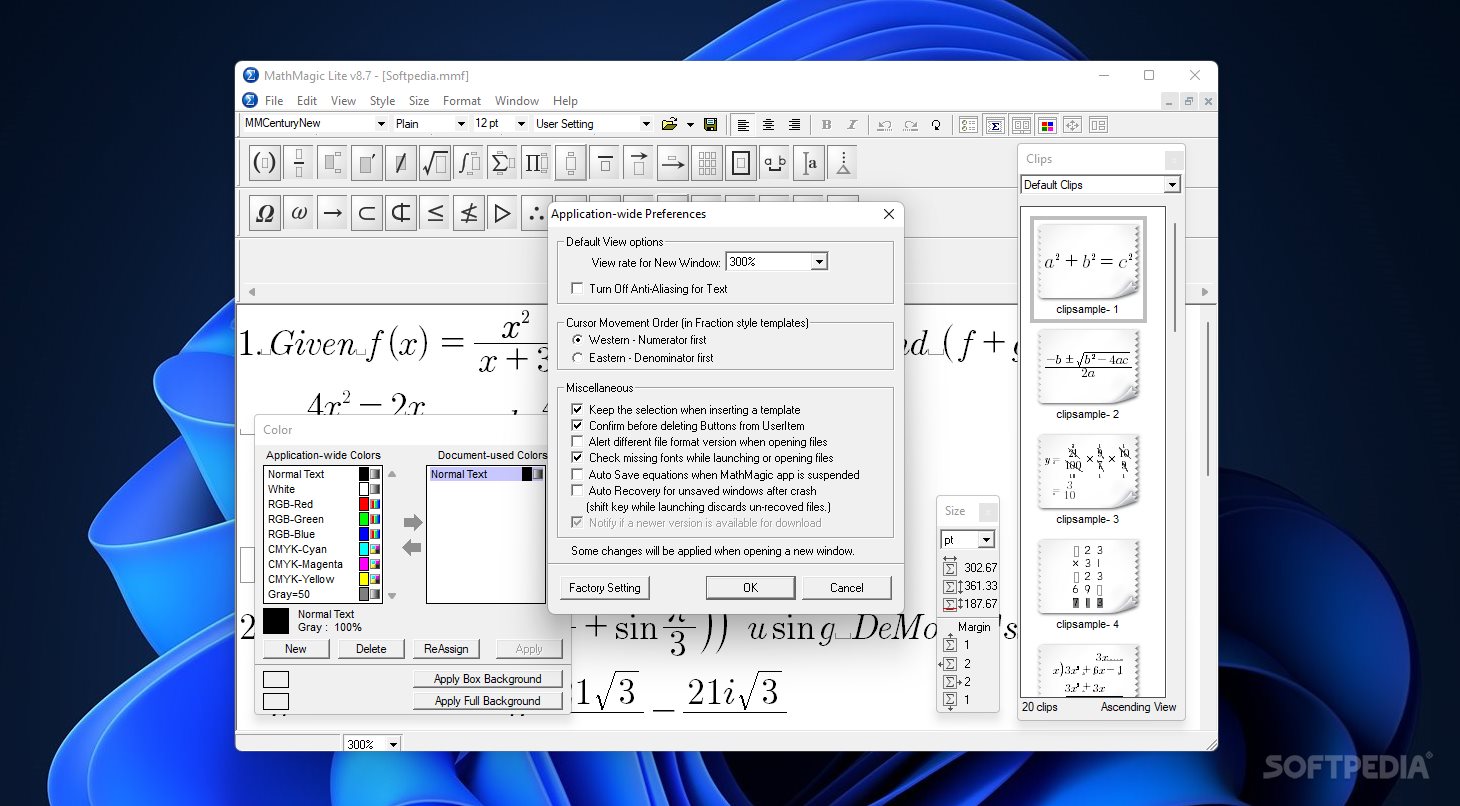Open the 12 pt size dropdown
The width and height of the screenshot is (1460, 806).
pos(521,124)
